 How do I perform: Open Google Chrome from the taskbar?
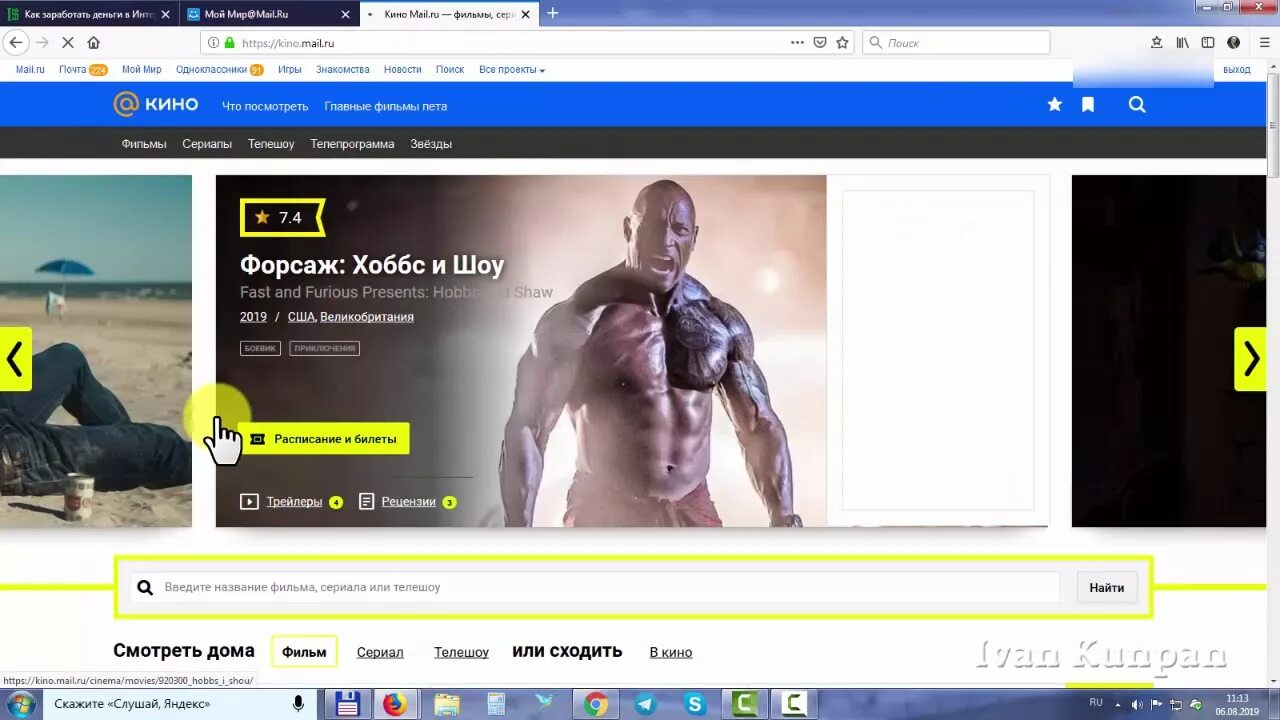click(x=595, y=704)
